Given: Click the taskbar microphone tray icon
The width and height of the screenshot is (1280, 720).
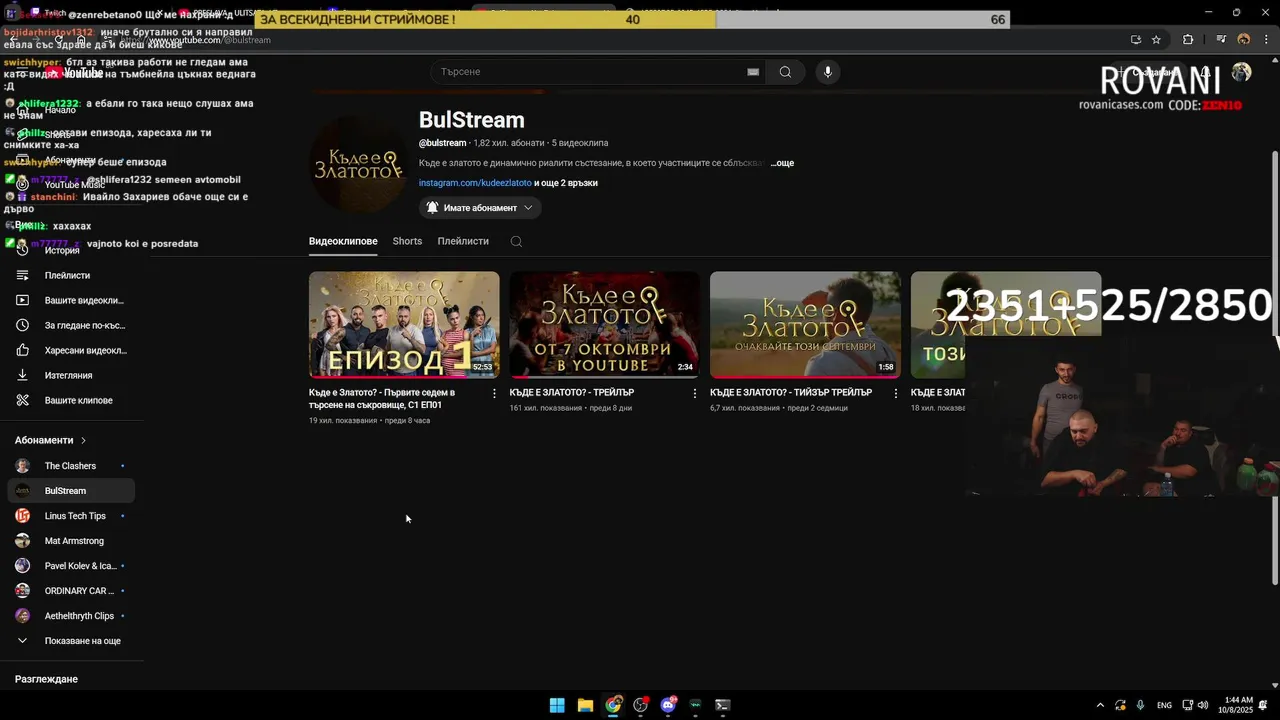Looking at the screenshot, I should point(1140,705).
